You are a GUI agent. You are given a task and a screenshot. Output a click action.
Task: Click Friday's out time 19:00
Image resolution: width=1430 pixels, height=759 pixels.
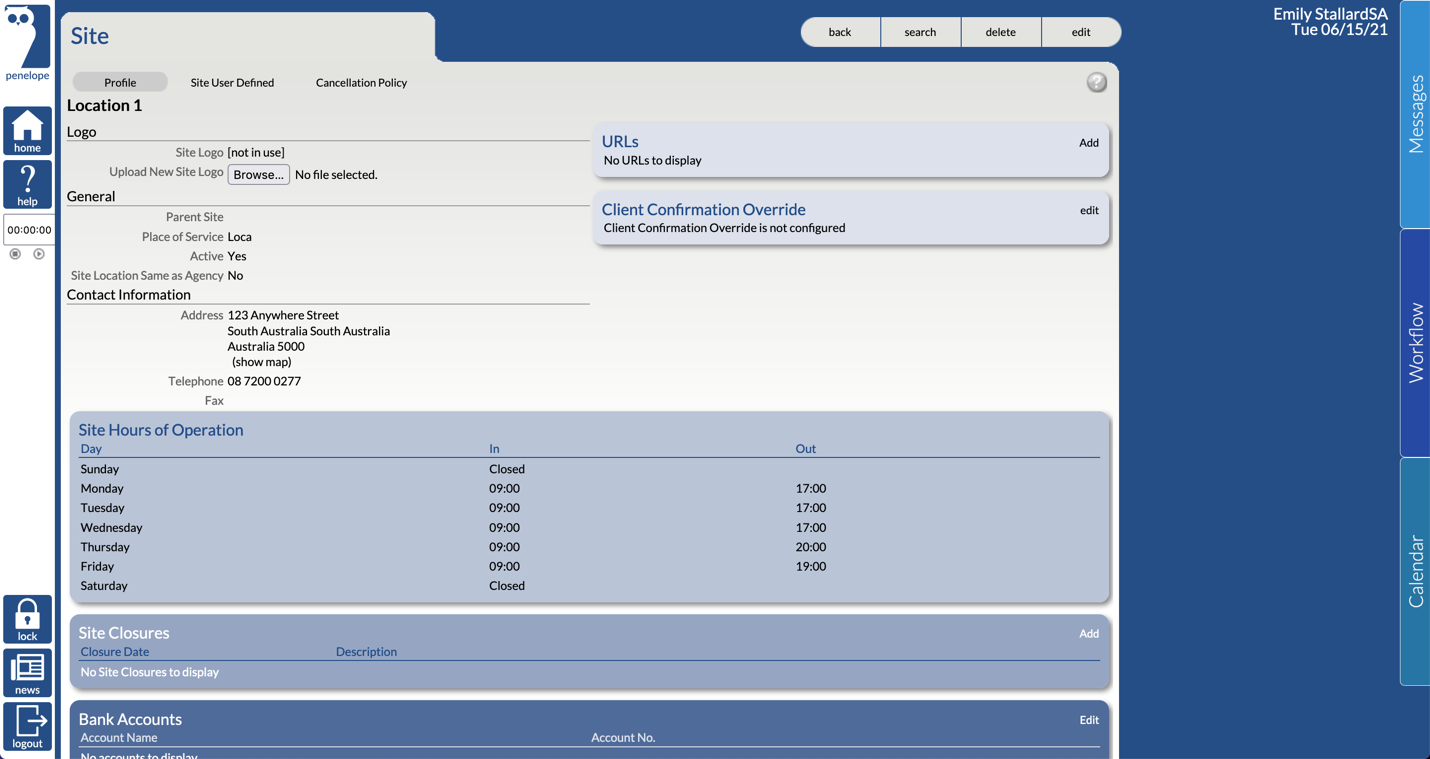pos(811,566)
